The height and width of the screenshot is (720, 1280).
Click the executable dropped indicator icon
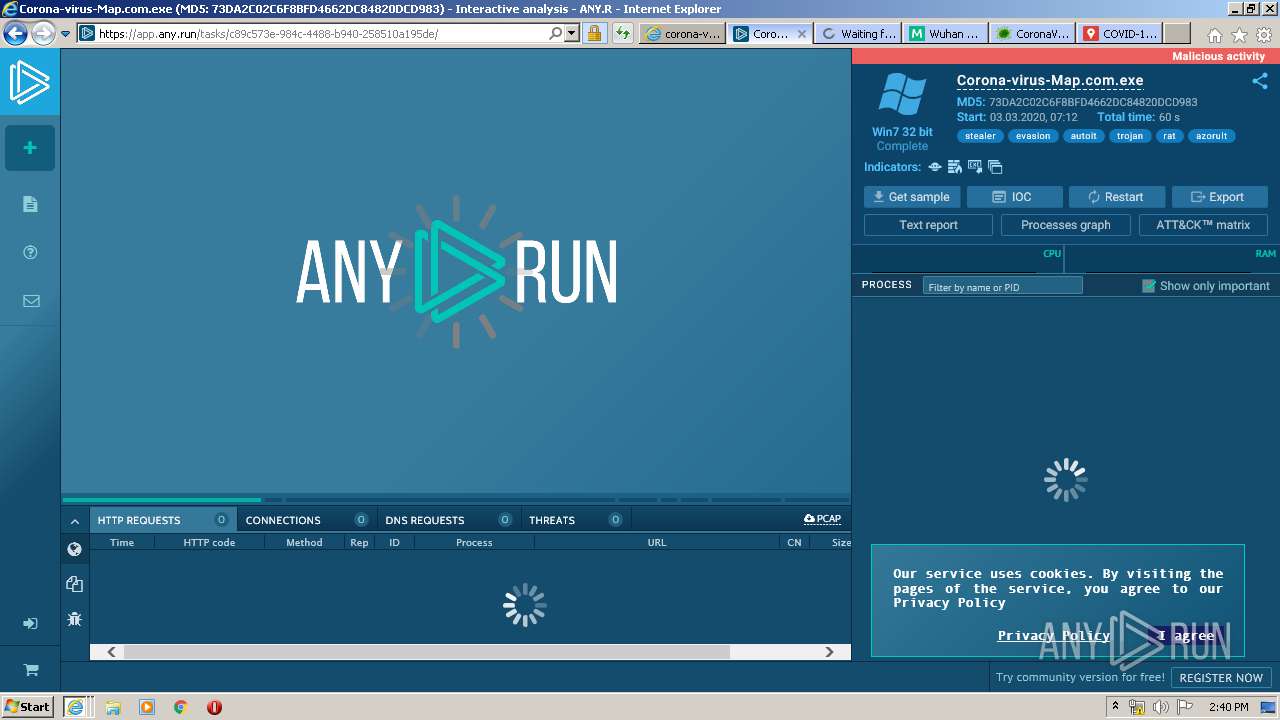pyautogui.click(x=975, y=167)
